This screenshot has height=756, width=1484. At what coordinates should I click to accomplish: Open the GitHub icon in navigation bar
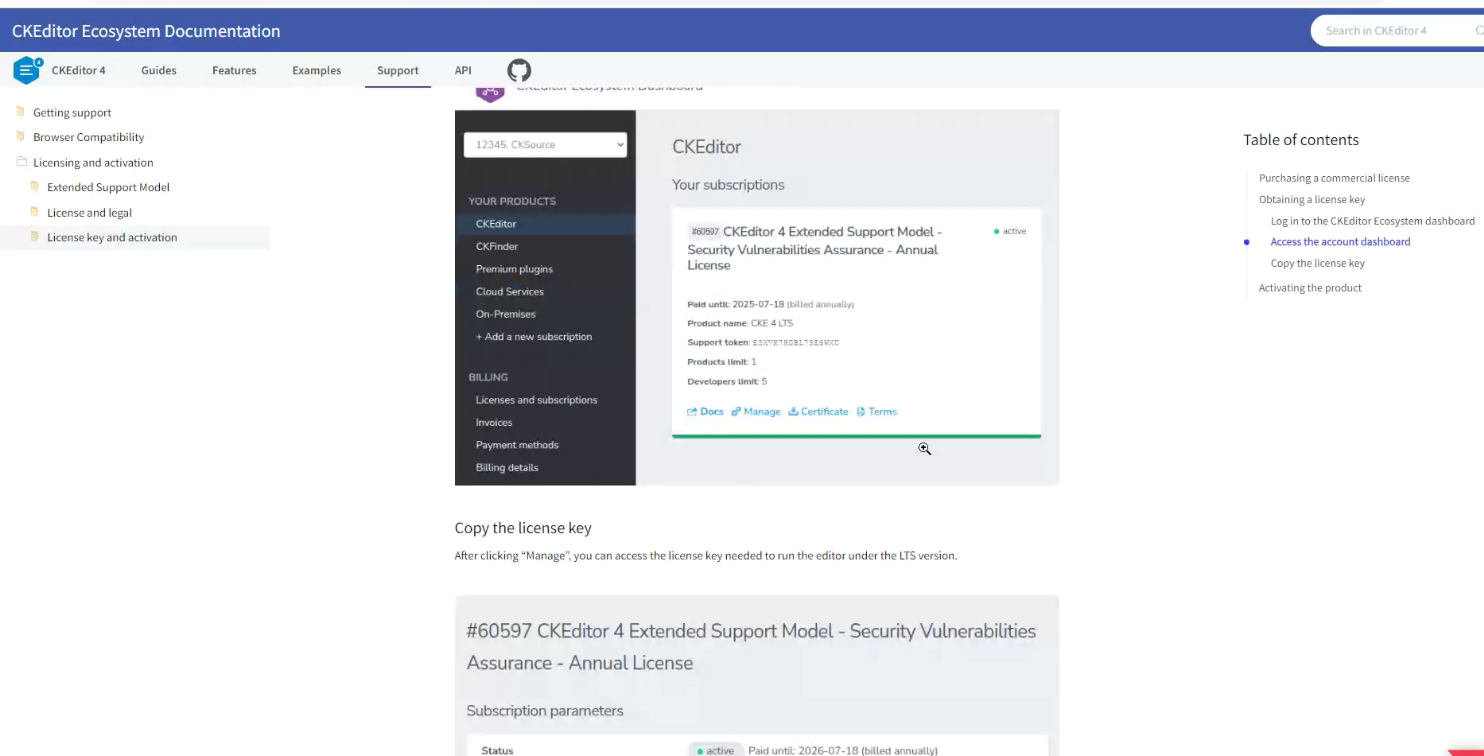click(x=519, y=70)
